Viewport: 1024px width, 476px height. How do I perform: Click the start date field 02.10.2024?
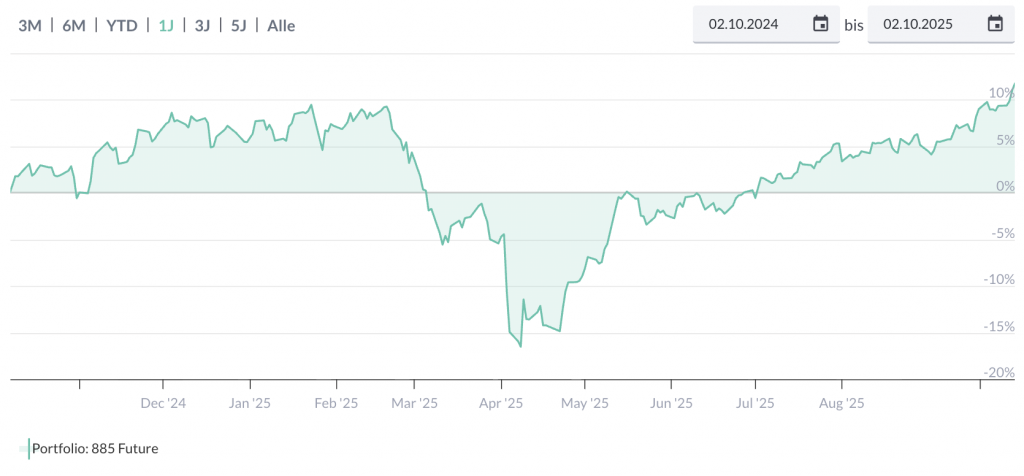pos(743,24)
